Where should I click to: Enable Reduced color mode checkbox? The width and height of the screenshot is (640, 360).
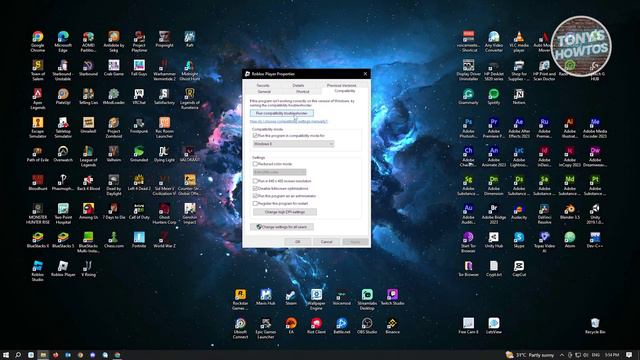pyautogui.click(x=256, y=164)
